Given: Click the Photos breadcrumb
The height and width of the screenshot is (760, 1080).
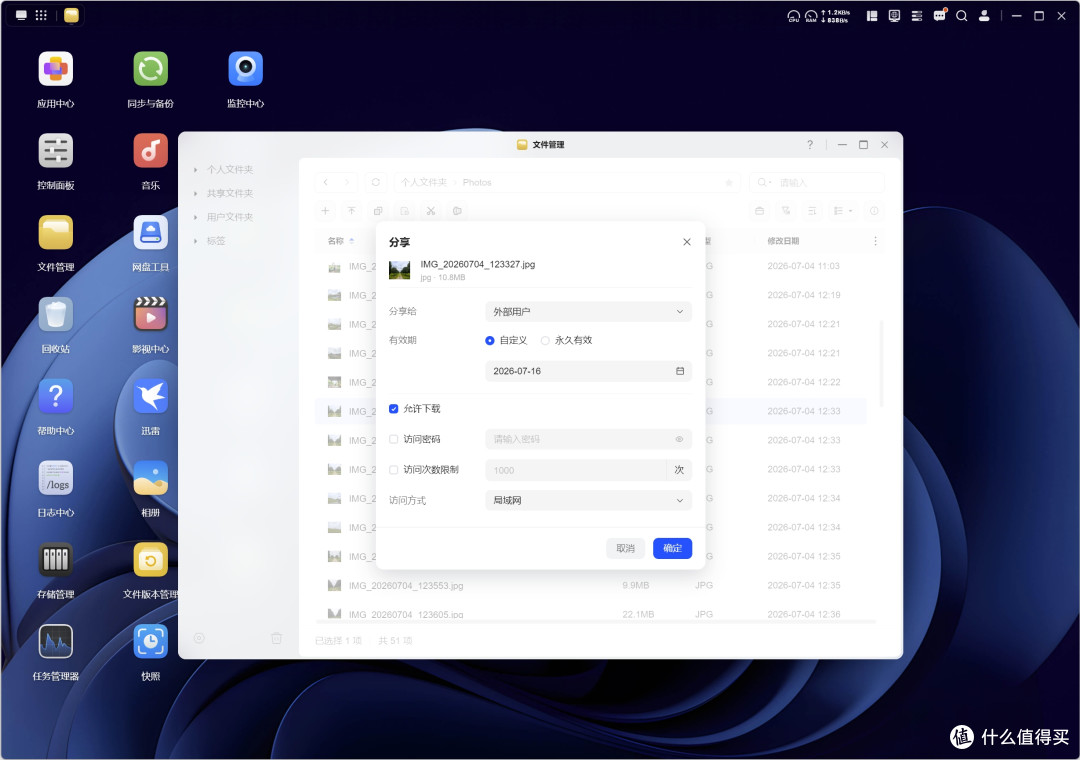Looking at the screenshot, I should (x=477, y=183).
